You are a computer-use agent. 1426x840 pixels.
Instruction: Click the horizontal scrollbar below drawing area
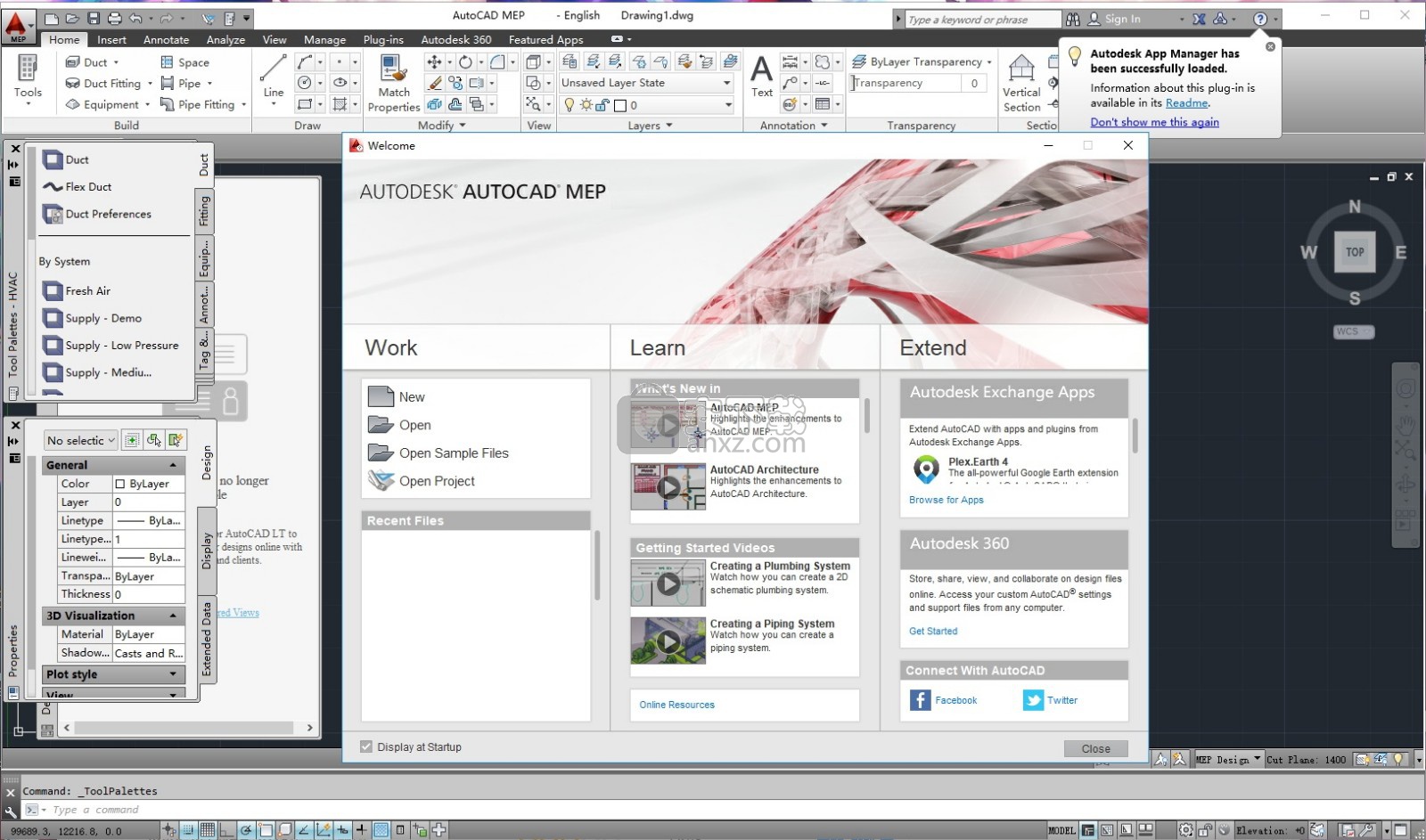point(188,728)
